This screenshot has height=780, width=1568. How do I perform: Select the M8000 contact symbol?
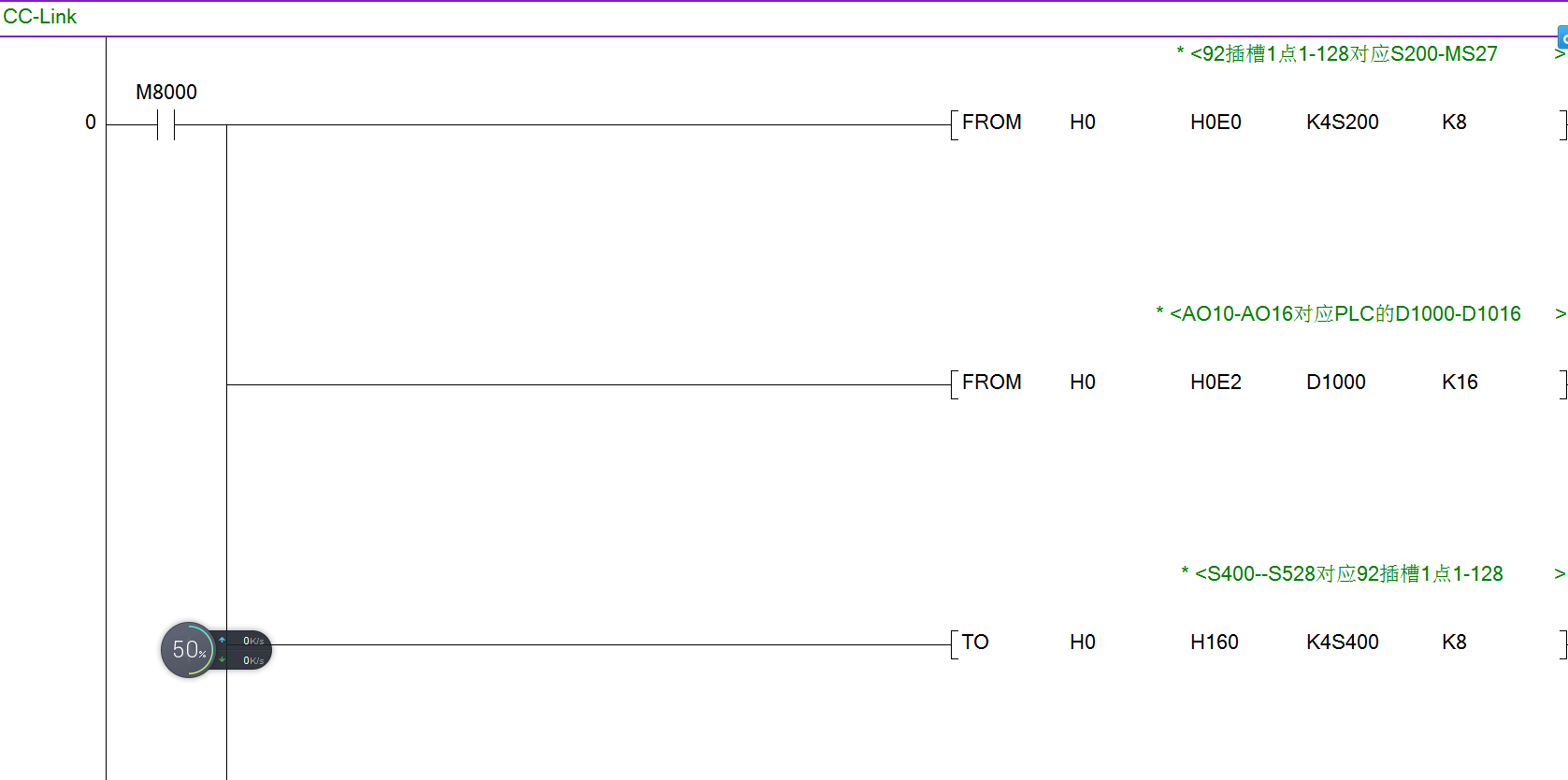166,124
